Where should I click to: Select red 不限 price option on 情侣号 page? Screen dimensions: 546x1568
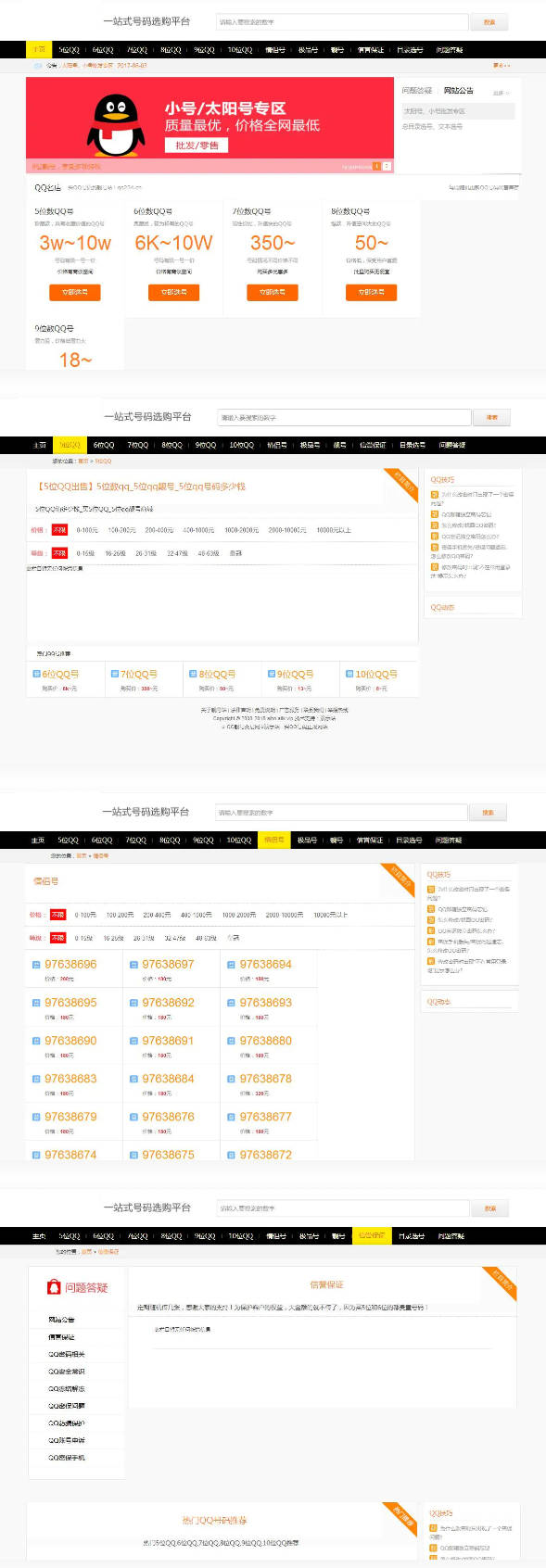click(x=57, y=915)
